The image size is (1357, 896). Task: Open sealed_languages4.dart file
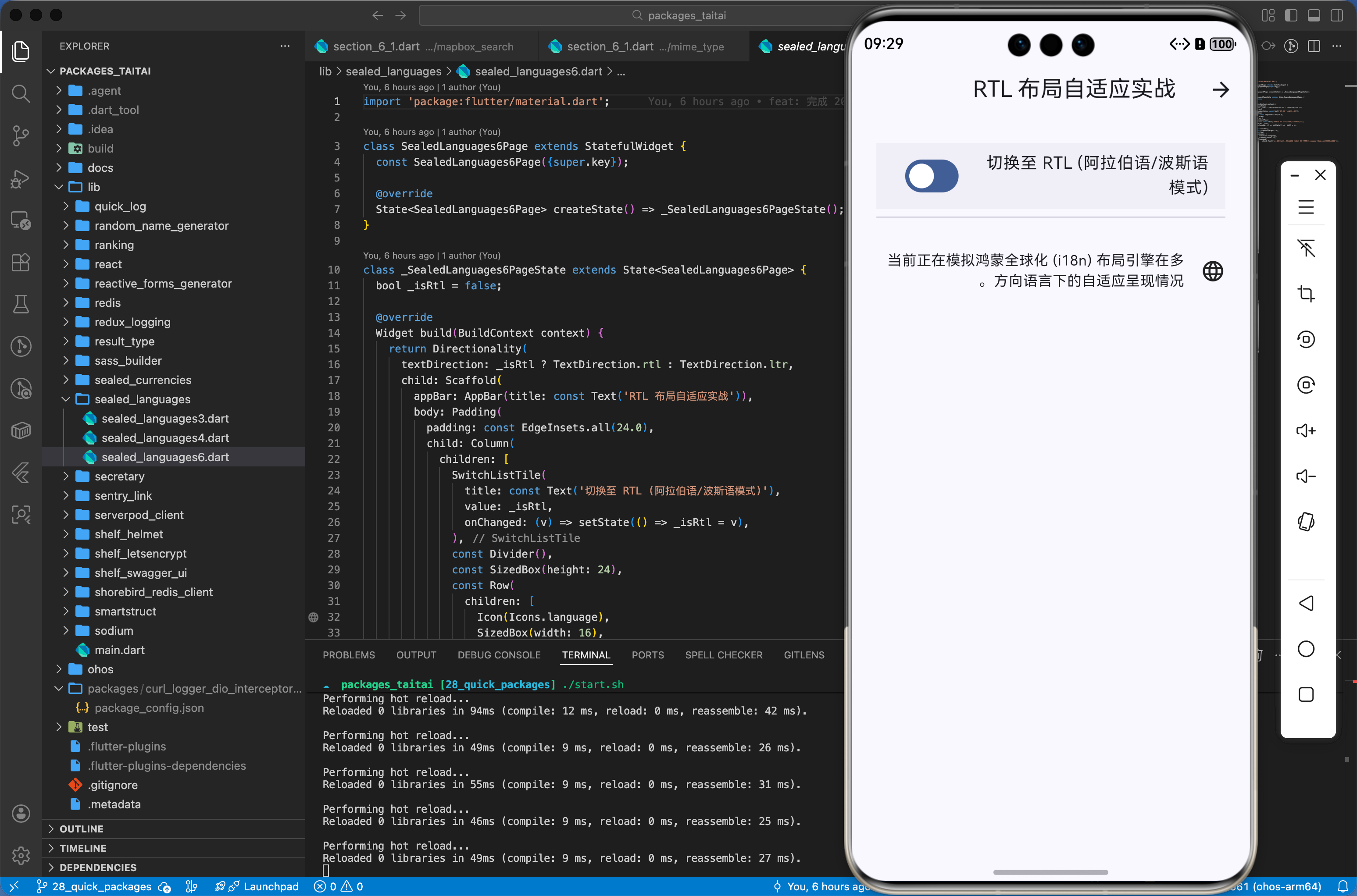click(x=164, y=438)
